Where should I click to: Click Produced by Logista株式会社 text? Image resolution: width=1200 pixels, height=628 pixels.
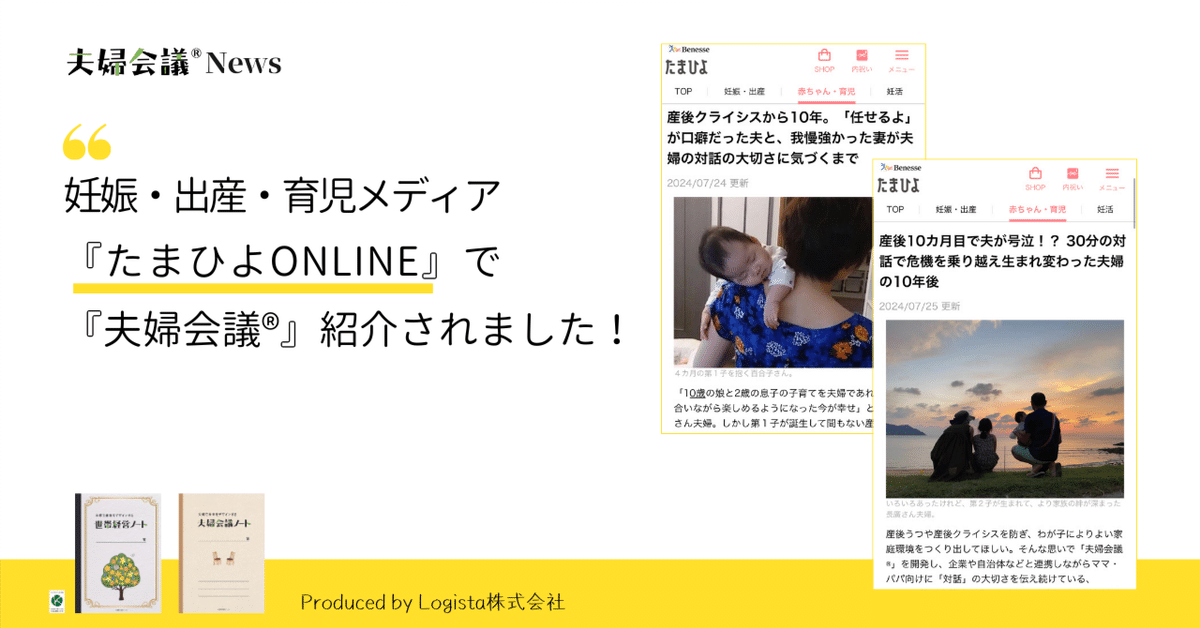click(433, 602)
